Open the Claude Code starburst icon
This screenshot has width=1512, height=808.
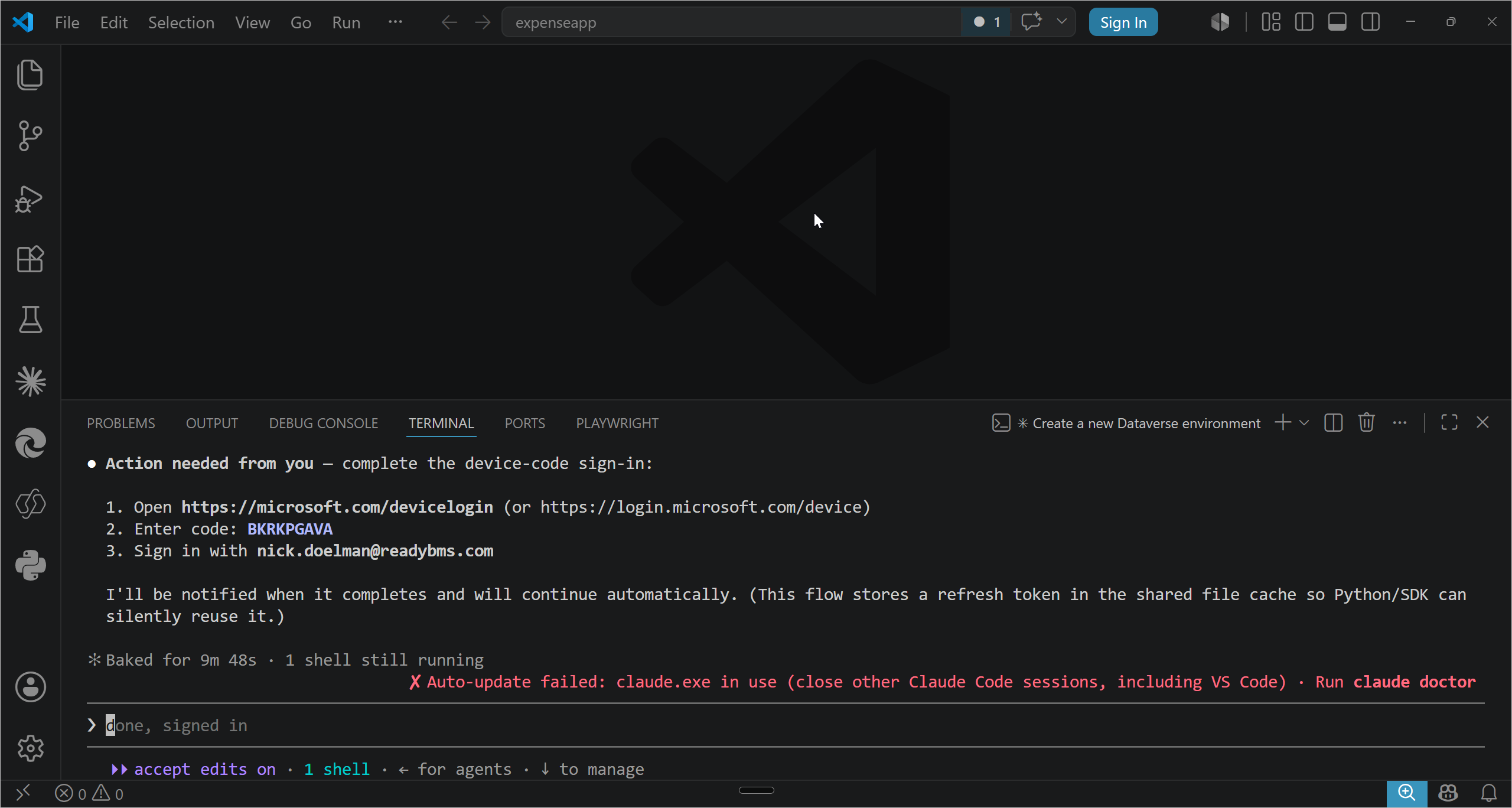(x=30, y=381)
